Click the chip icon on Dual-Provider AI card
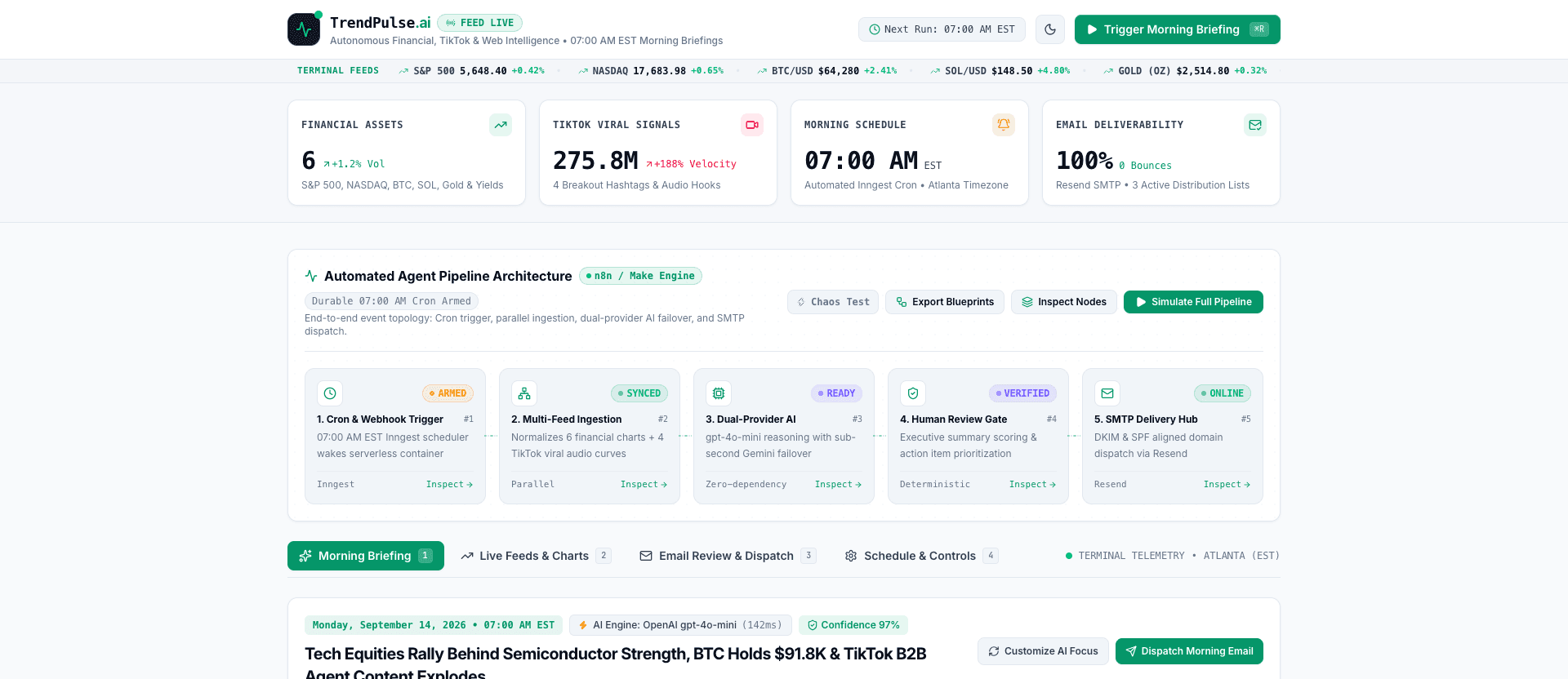This screenshot has width=1568, height=679. tap(719, 393)
